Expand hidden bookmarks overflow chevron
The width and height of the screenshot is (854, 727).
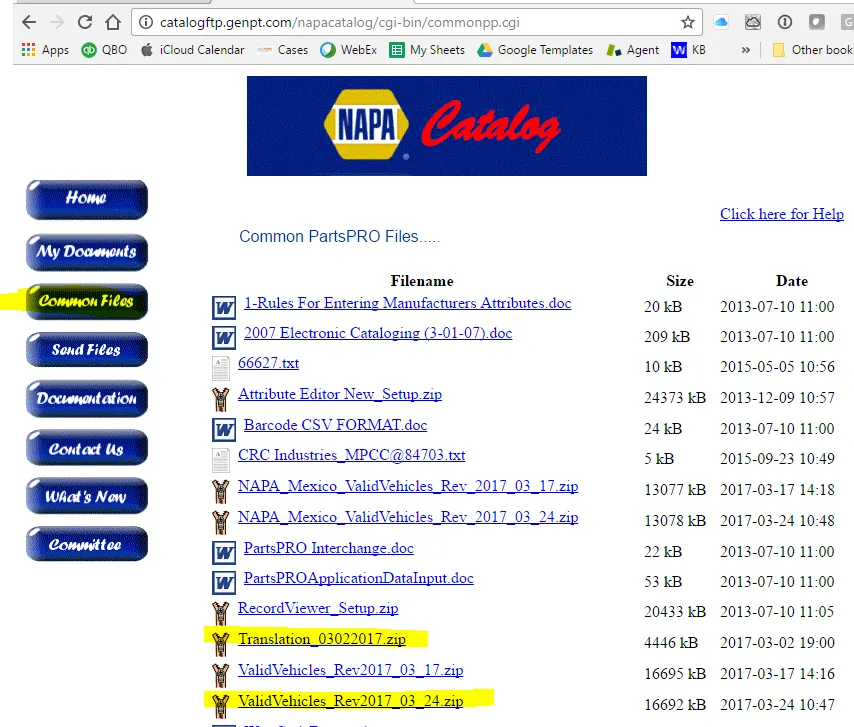pyautogui.click(x=745, y=50)
